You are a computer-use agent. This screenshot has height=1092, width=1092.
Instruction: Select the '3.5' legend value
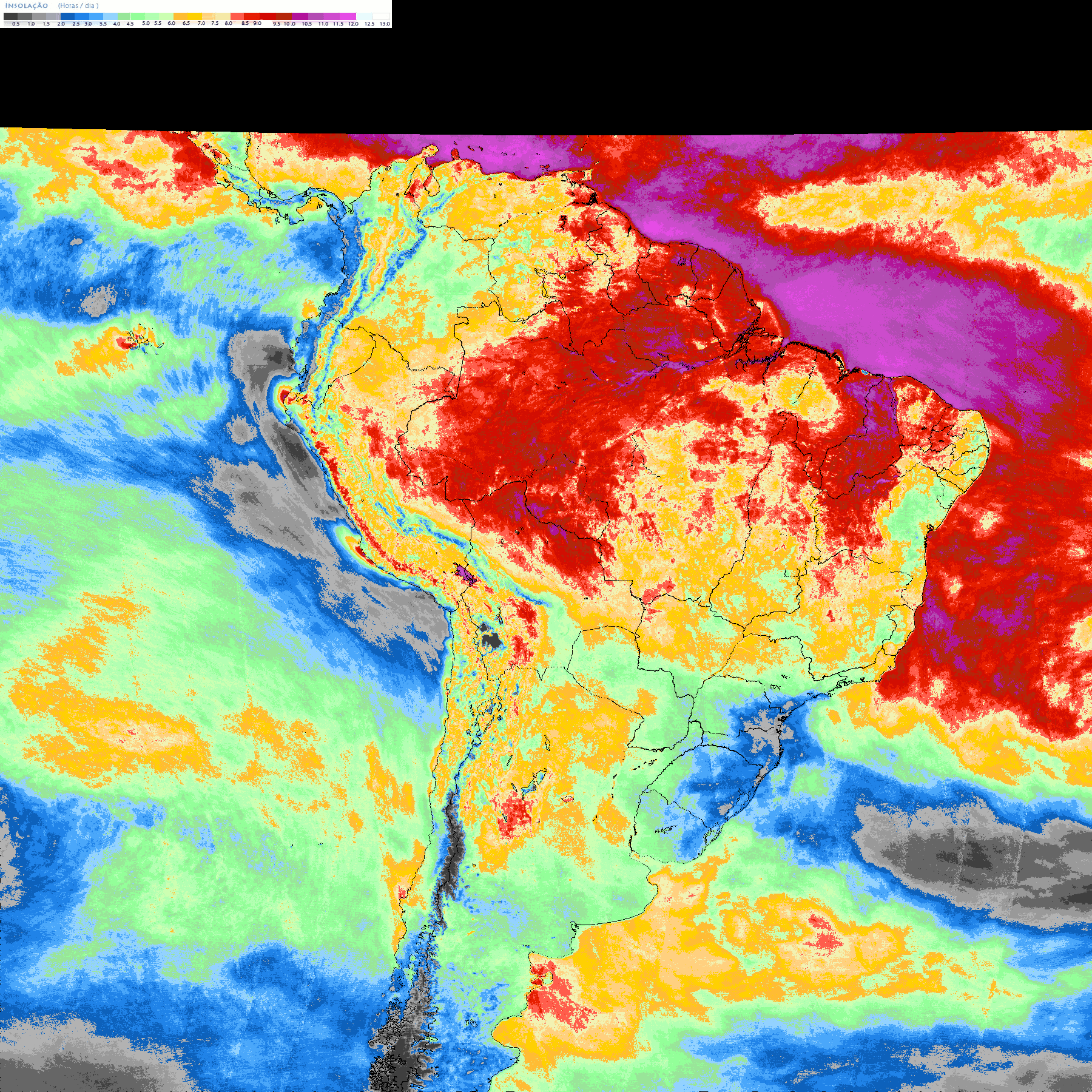click(103, 24)
